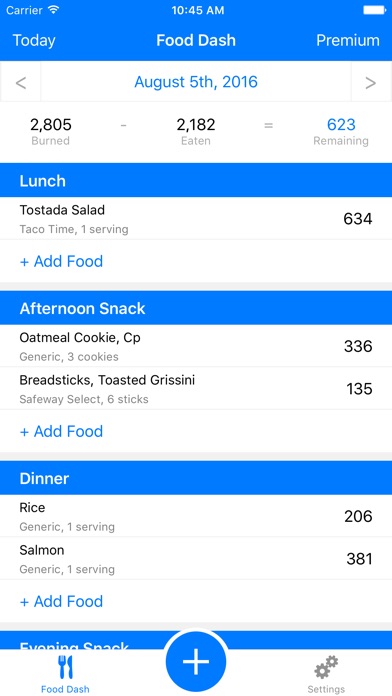Open Oatmeal Cookie, Cp entry
Image resolution: width=392 pixels, height=696 pixels.
tap(196, 346)
